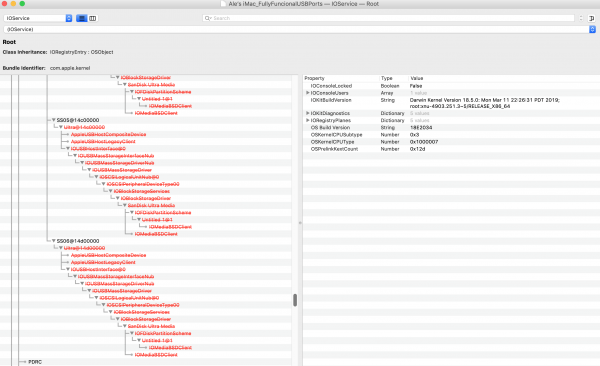This screenshot has height=366, width=600.
Task: Select IOSCSIPeripheralDeviceType00 under SS06@14d00000
Action: point(143,305)
